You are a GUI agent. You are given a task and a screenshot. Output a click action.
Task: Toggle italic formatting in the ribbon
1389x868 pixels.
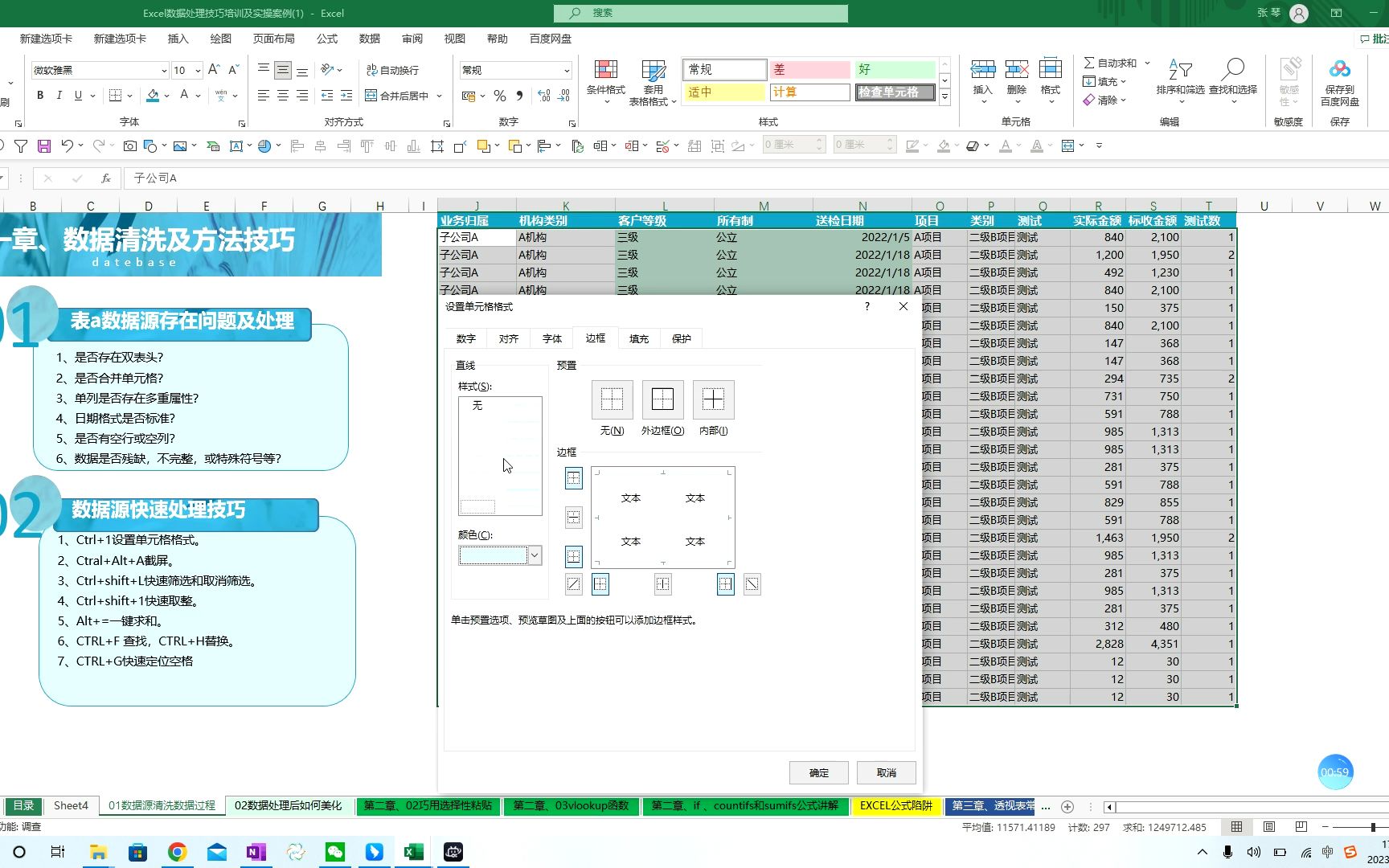[59, 96]
